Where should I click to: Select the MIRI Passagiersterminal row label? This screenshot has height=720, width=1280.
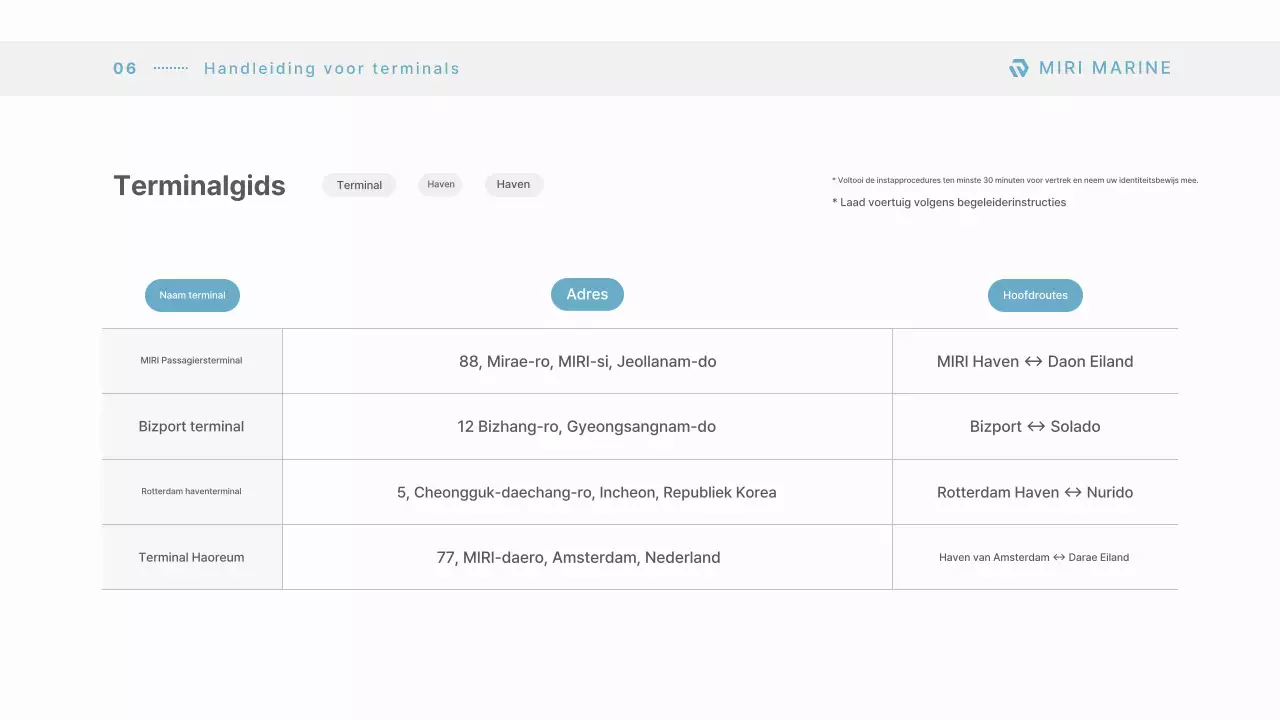tap(191, 361)
